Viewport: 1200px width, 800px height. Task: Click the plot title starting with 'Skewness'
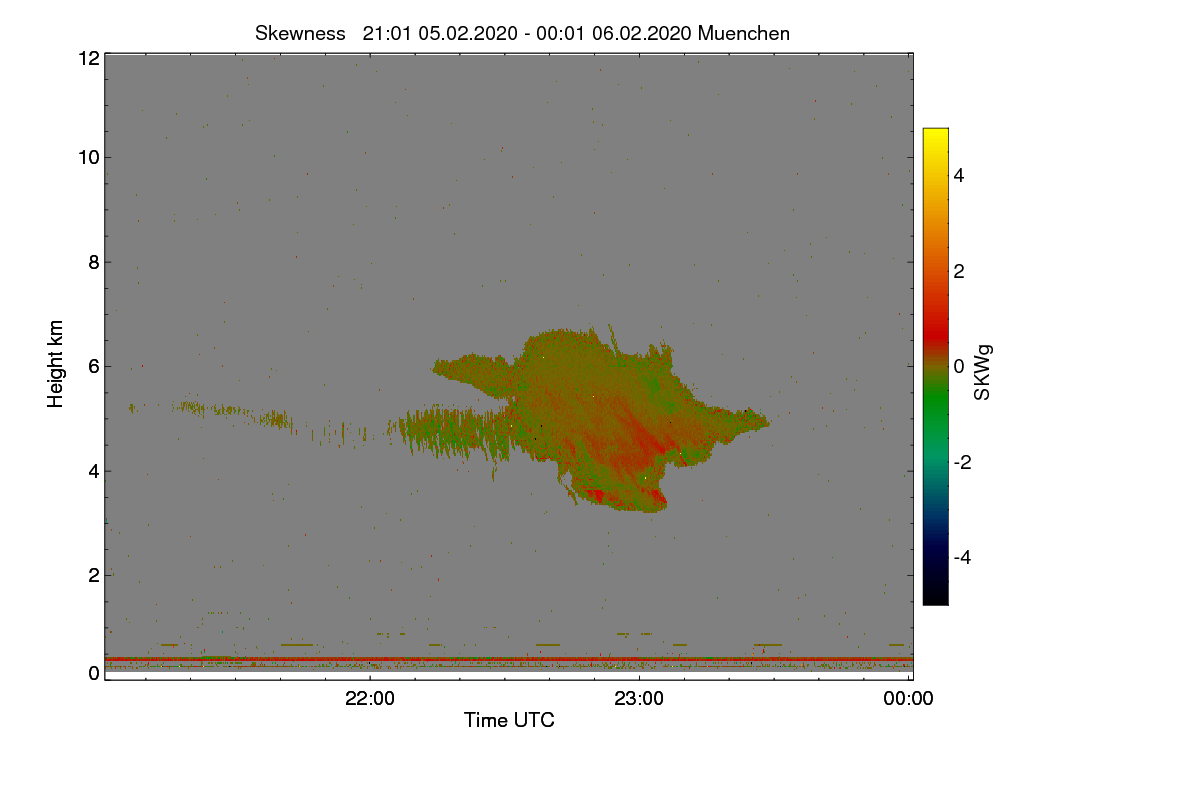click(522, 33)
